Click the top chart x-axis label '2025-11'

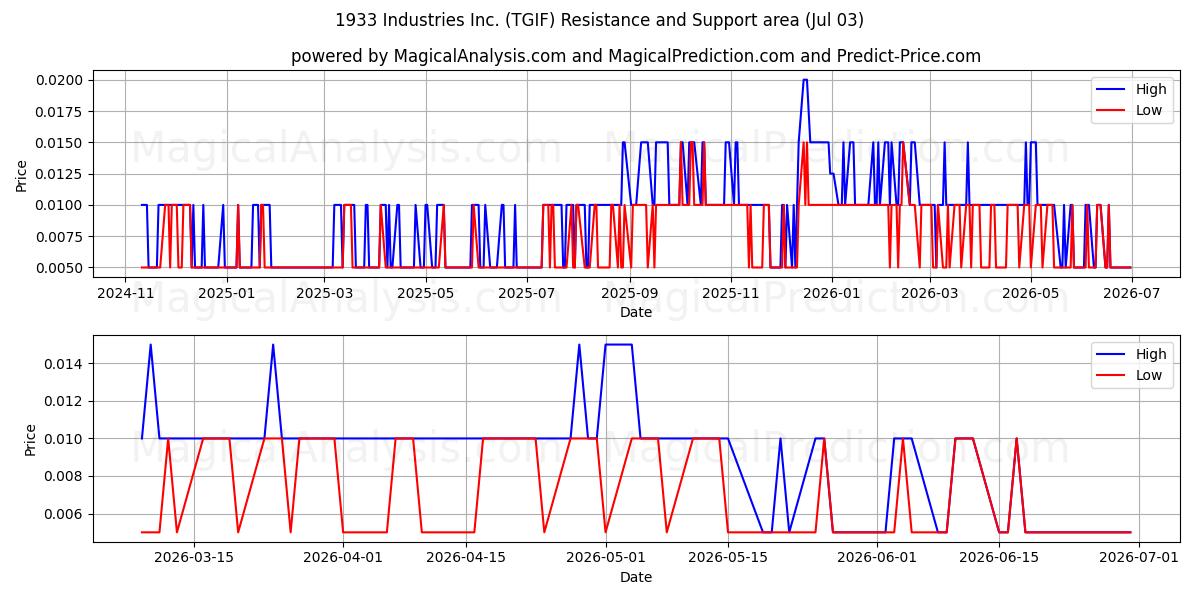731,294
